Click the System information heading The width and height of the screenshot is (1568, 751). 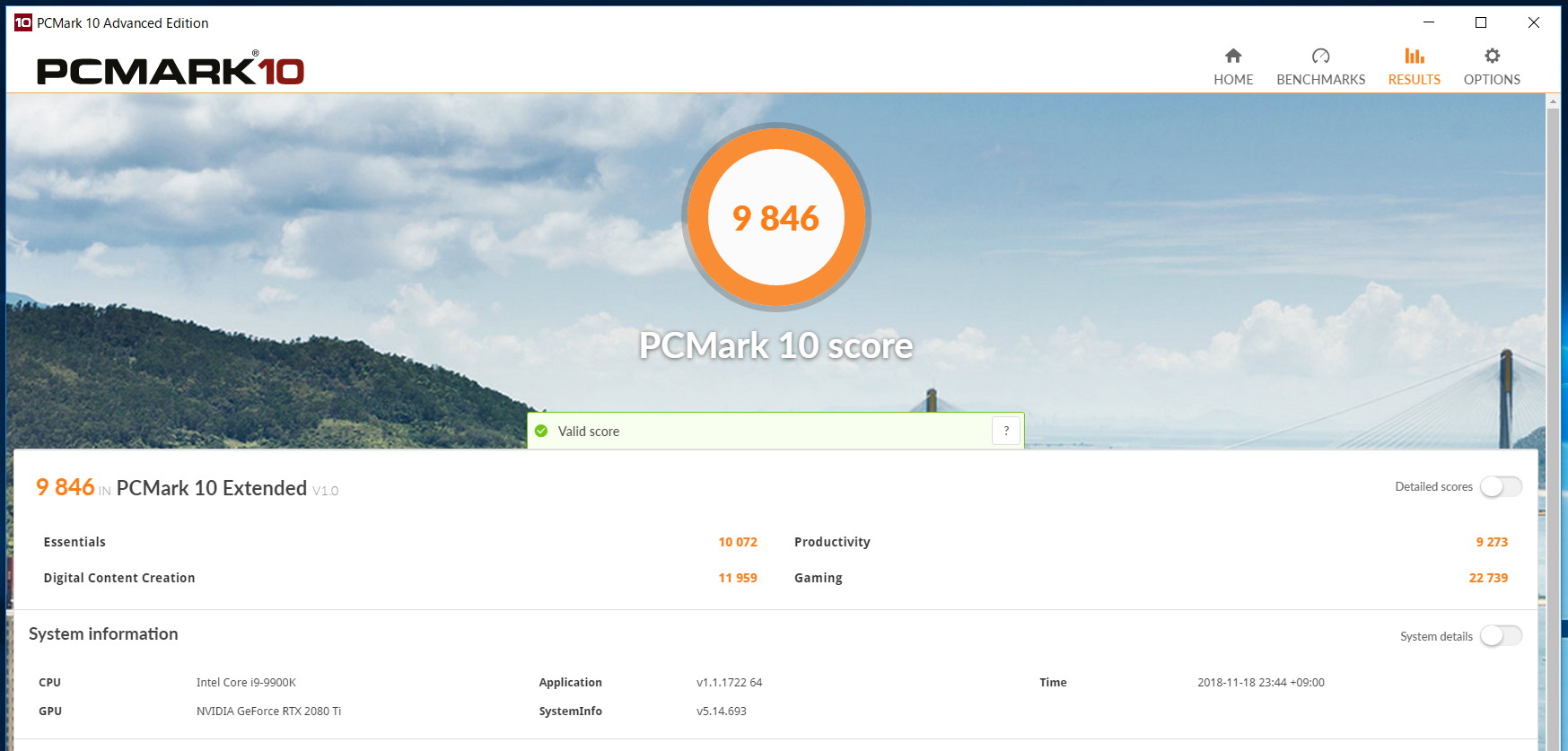[103, 633]
